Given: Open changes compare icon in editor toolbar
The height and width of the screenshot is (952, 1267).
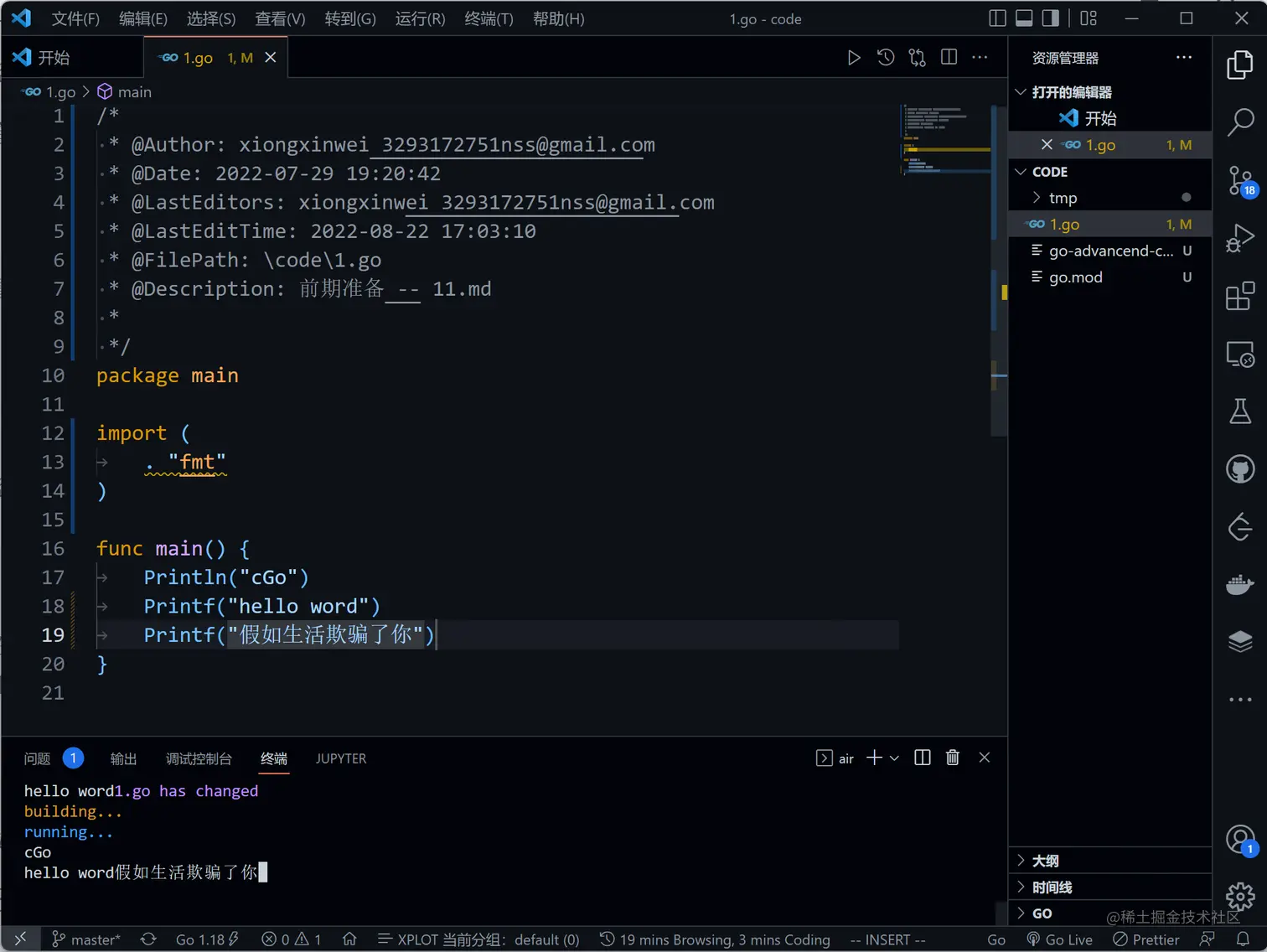Looking at the screenshot, I should point(917,57).
